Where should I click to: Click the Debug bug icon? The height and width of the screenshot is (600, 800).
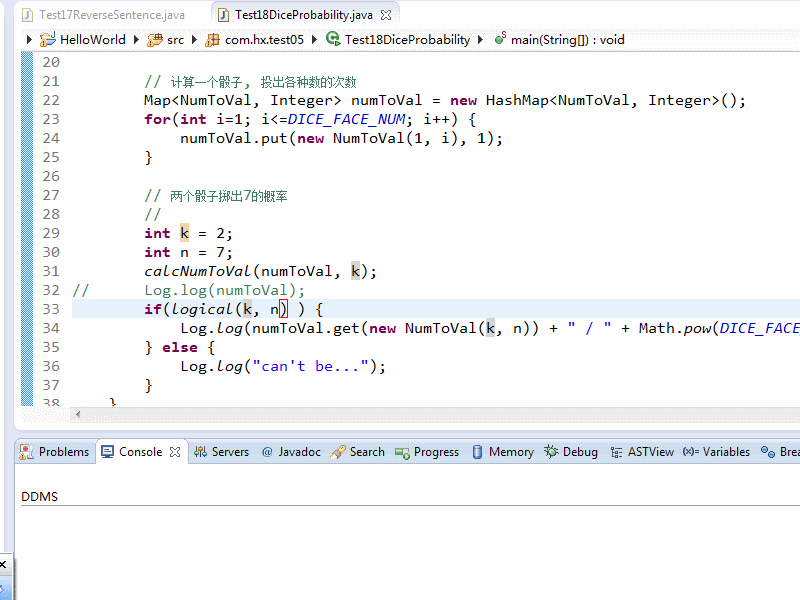click(x=551, y=451)
